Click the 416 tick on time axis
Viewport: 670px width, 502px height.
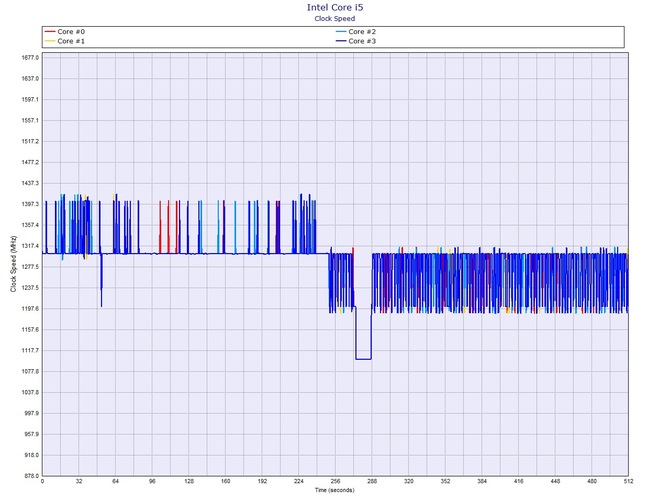tap(519, 481)
